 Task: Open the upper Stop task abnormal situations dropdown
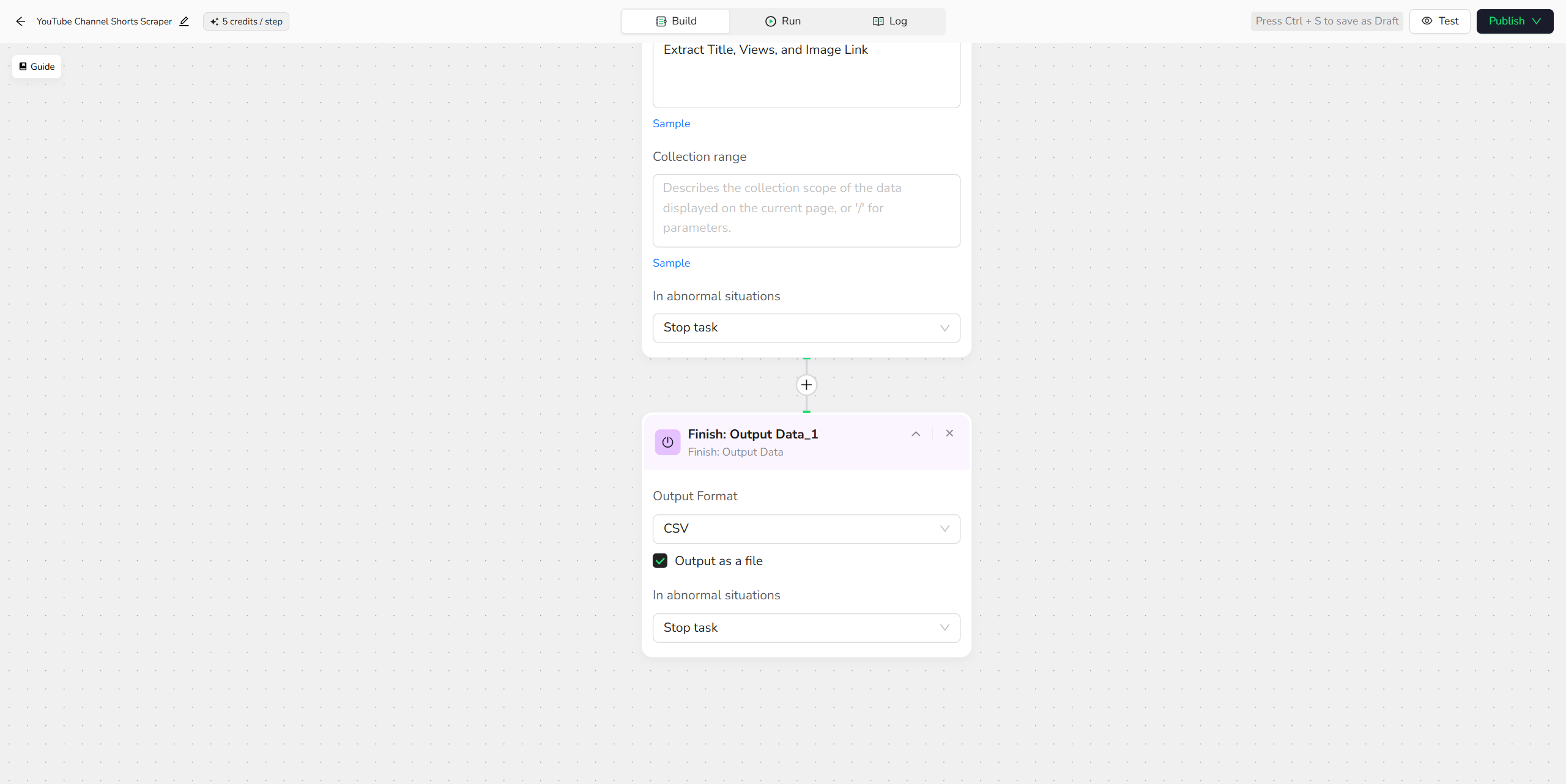click(x=806, y=328)
